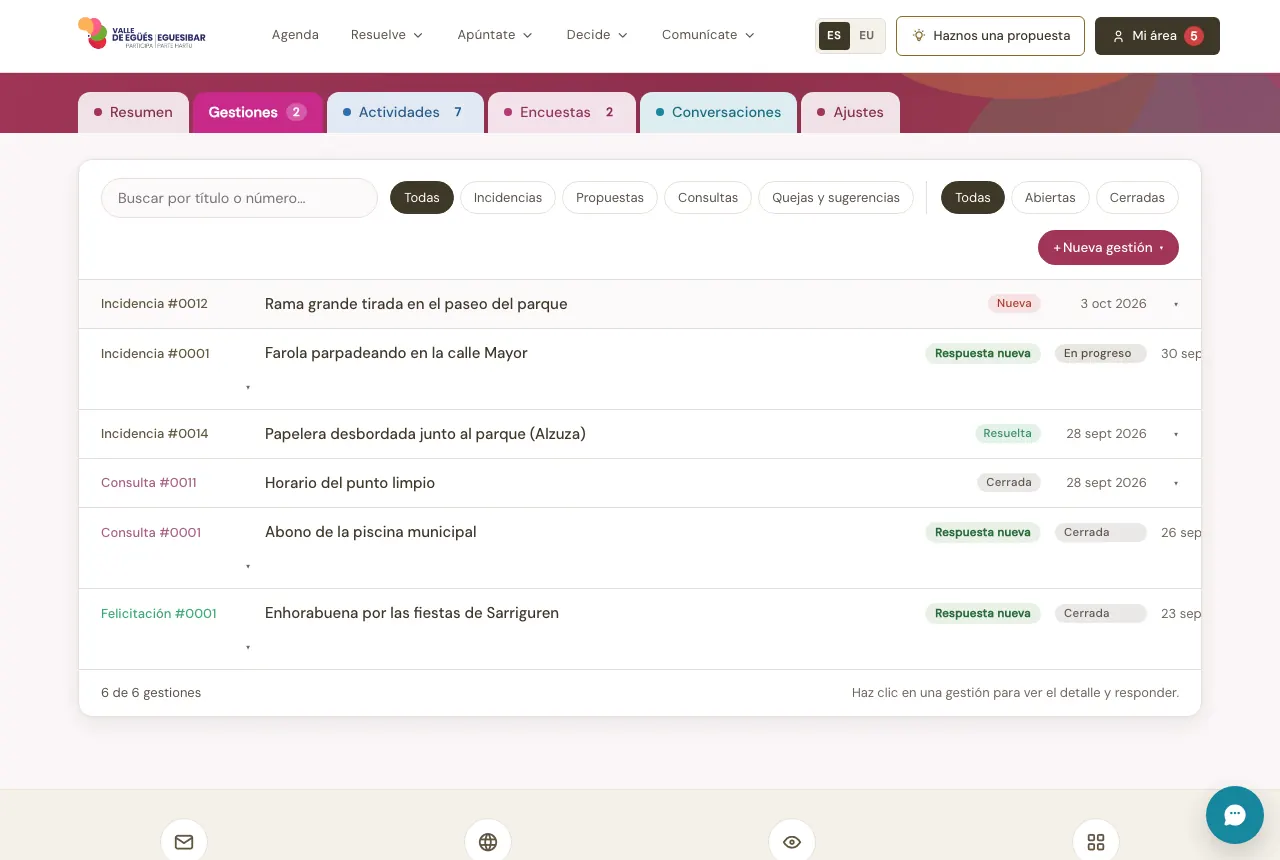The image size is (1280, 860).
Task: Expand the Incidencia #0014 row arrow
Action: [x=1176, y=434]
